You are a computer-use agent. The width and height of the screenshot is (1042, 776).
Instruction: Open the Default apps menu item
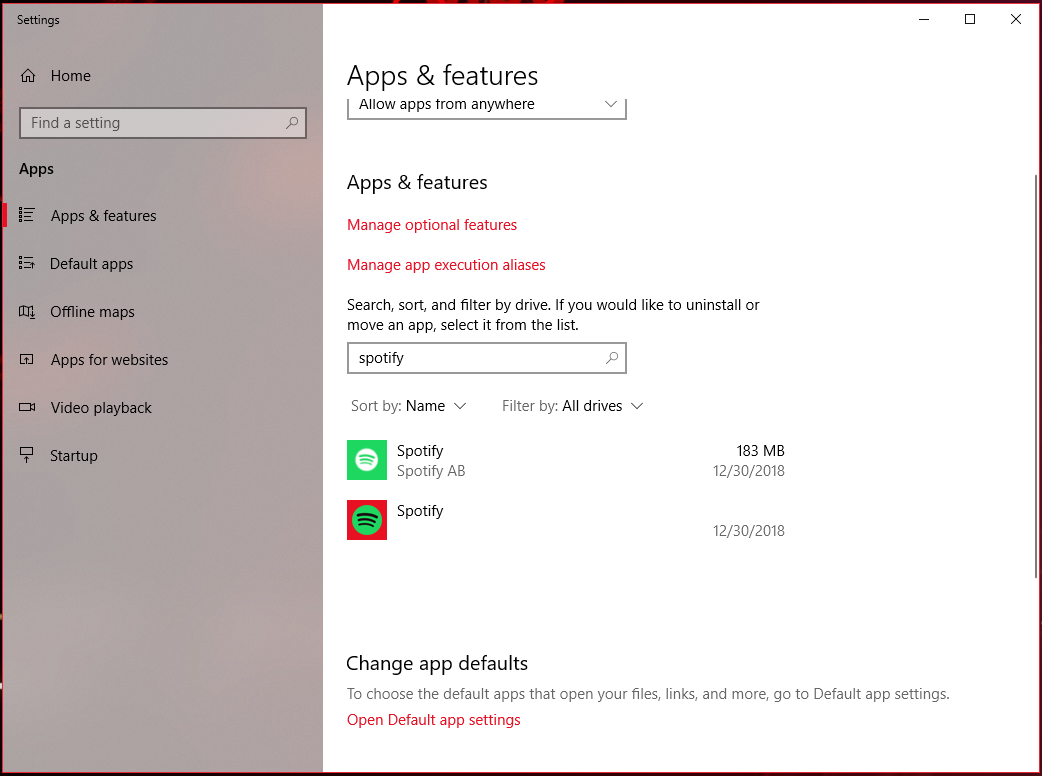click(x=91, y=264)
